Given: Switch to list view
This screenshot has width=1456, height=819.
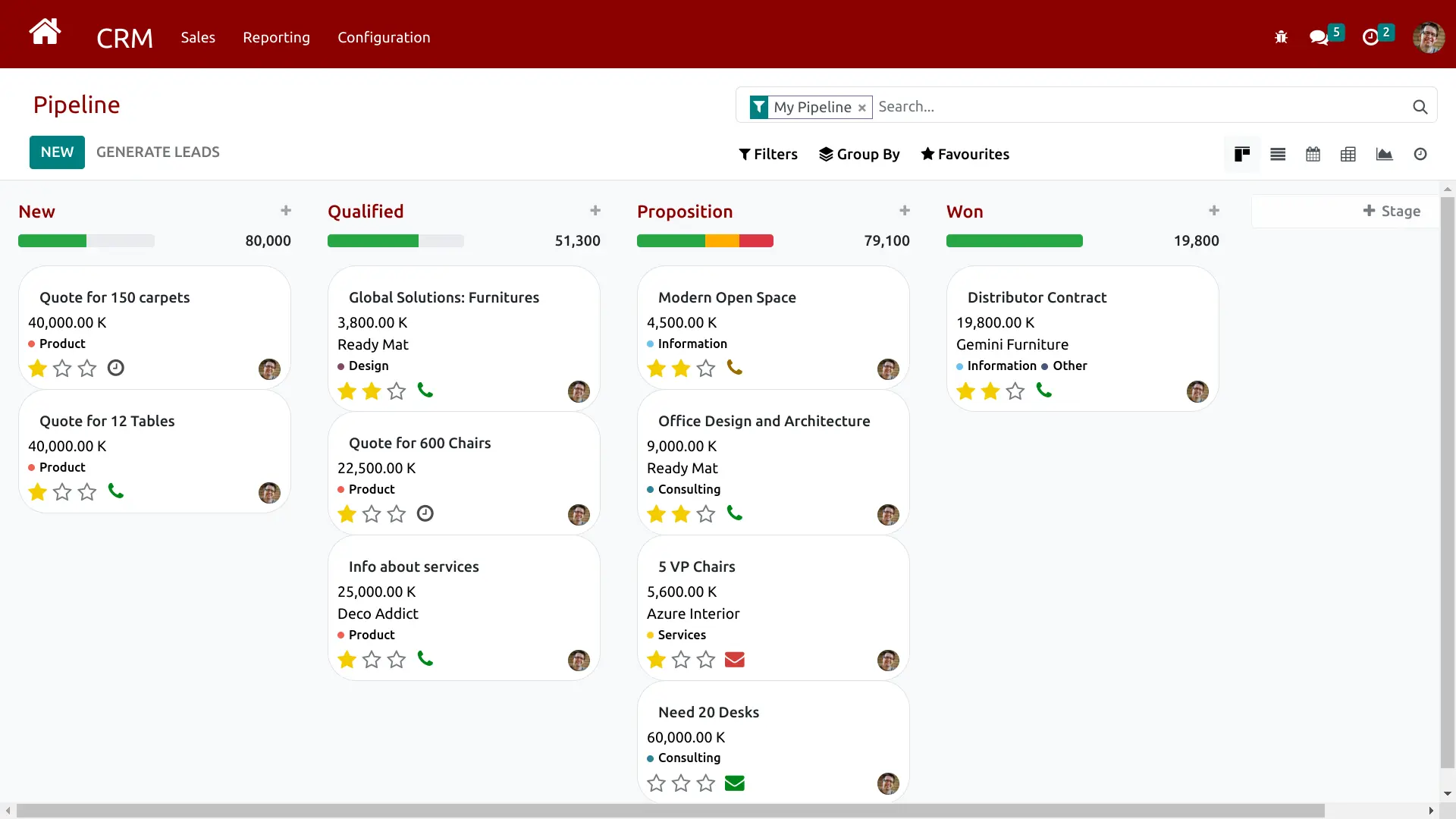Looking at the screenshot, I should (1278, 155).
